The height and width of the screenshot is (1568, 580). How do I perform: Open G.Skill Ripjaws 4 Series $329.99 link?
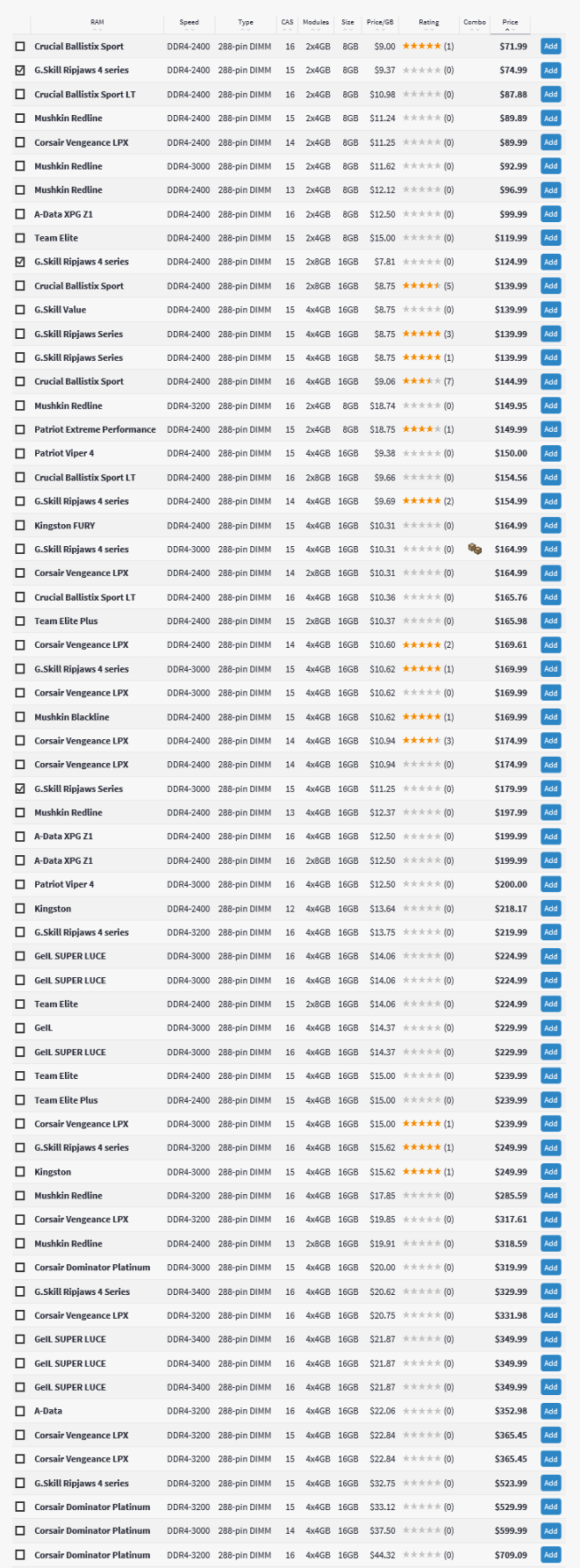coord(82,1291)
